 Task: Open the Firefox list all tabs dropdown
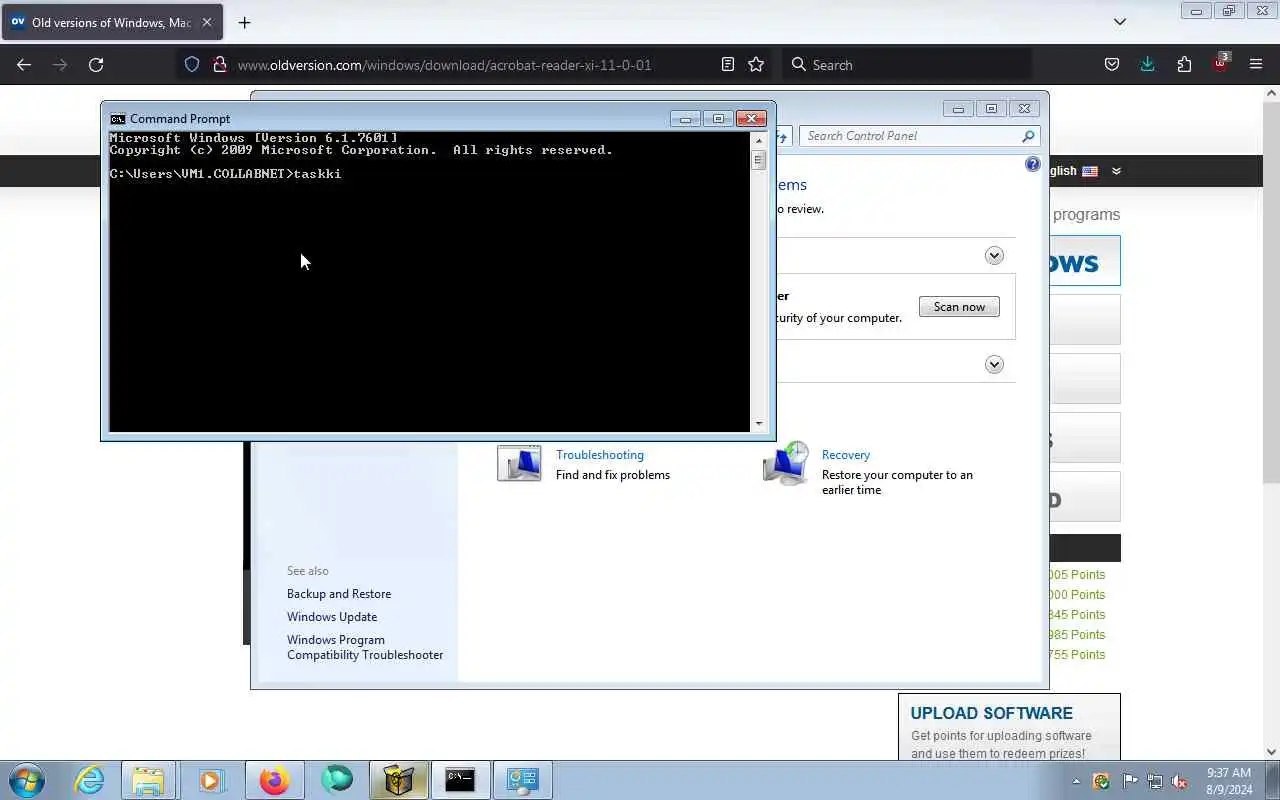point(1120,22)
